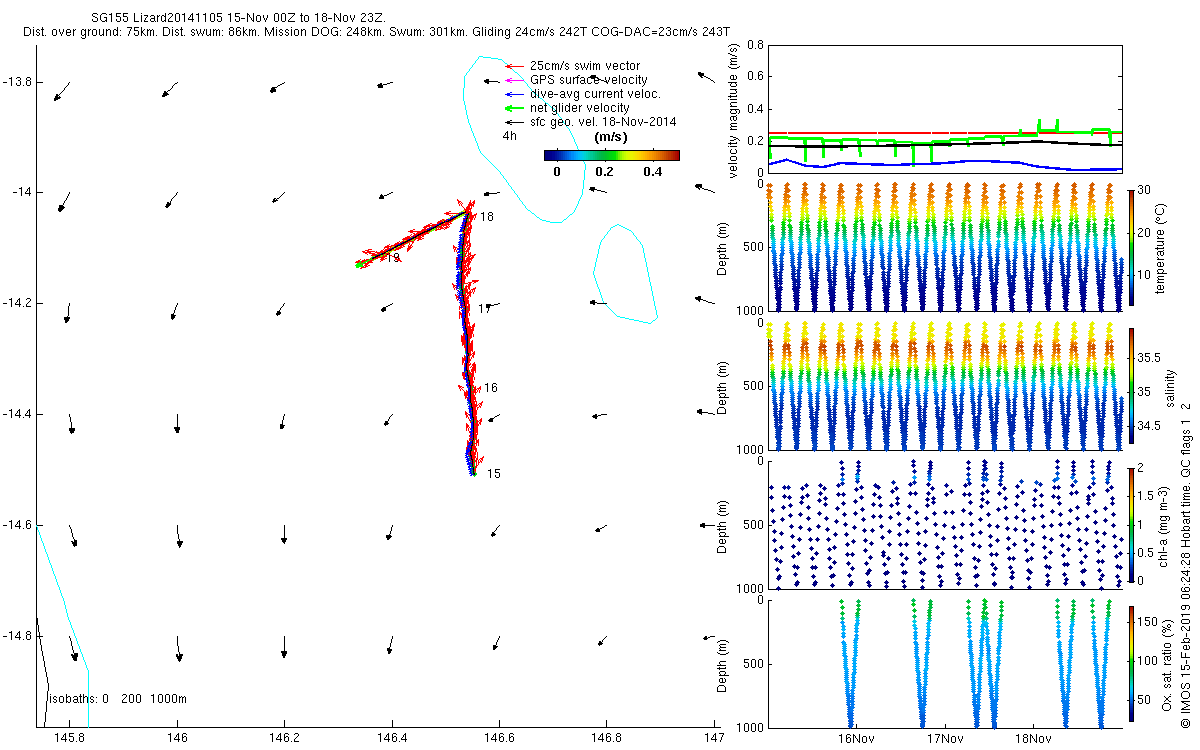Viewport: 1200px width, 750px height.
Task: Click the green net glider velocity arrow
Action: click(x=515, y=108)
